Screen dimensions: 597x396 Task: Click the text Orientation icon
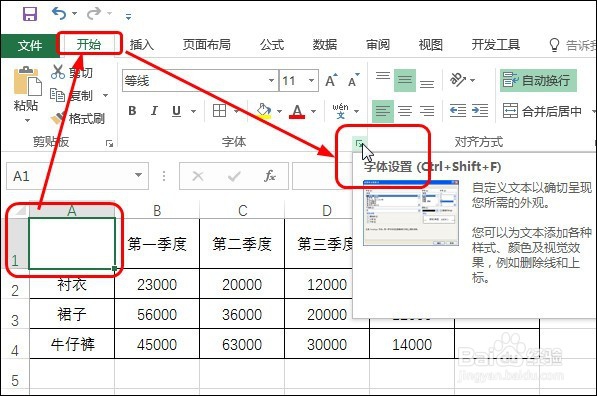(x=458, y=80)
